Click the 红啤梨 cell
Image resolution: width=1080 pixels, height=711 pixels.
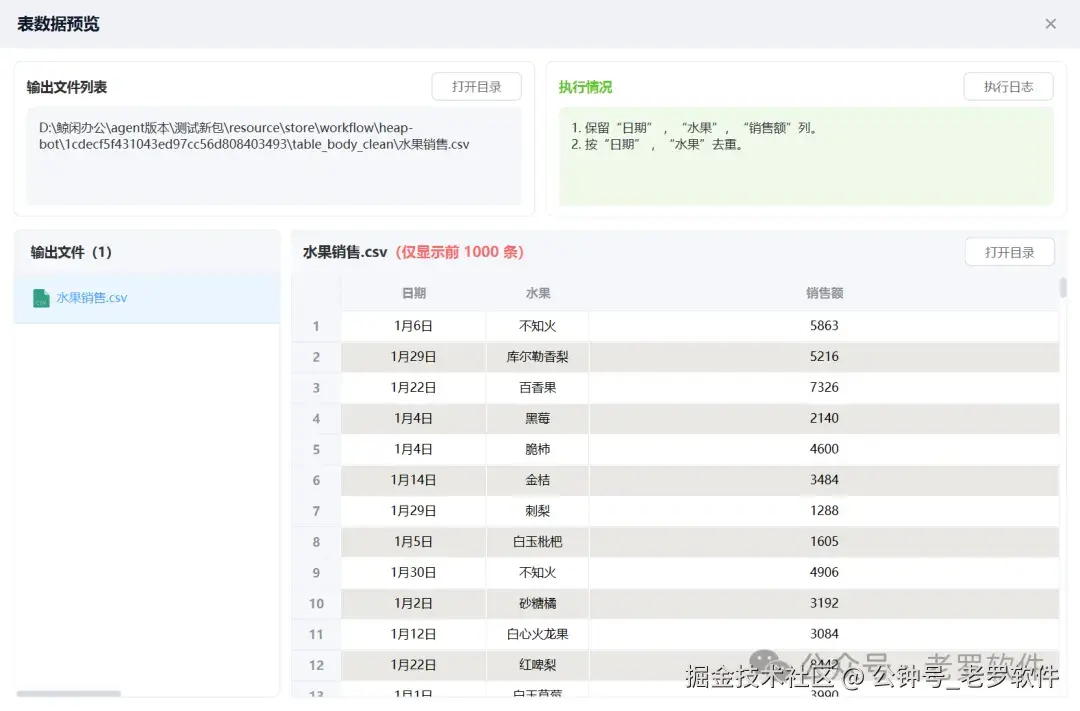(x=537, y=666)
